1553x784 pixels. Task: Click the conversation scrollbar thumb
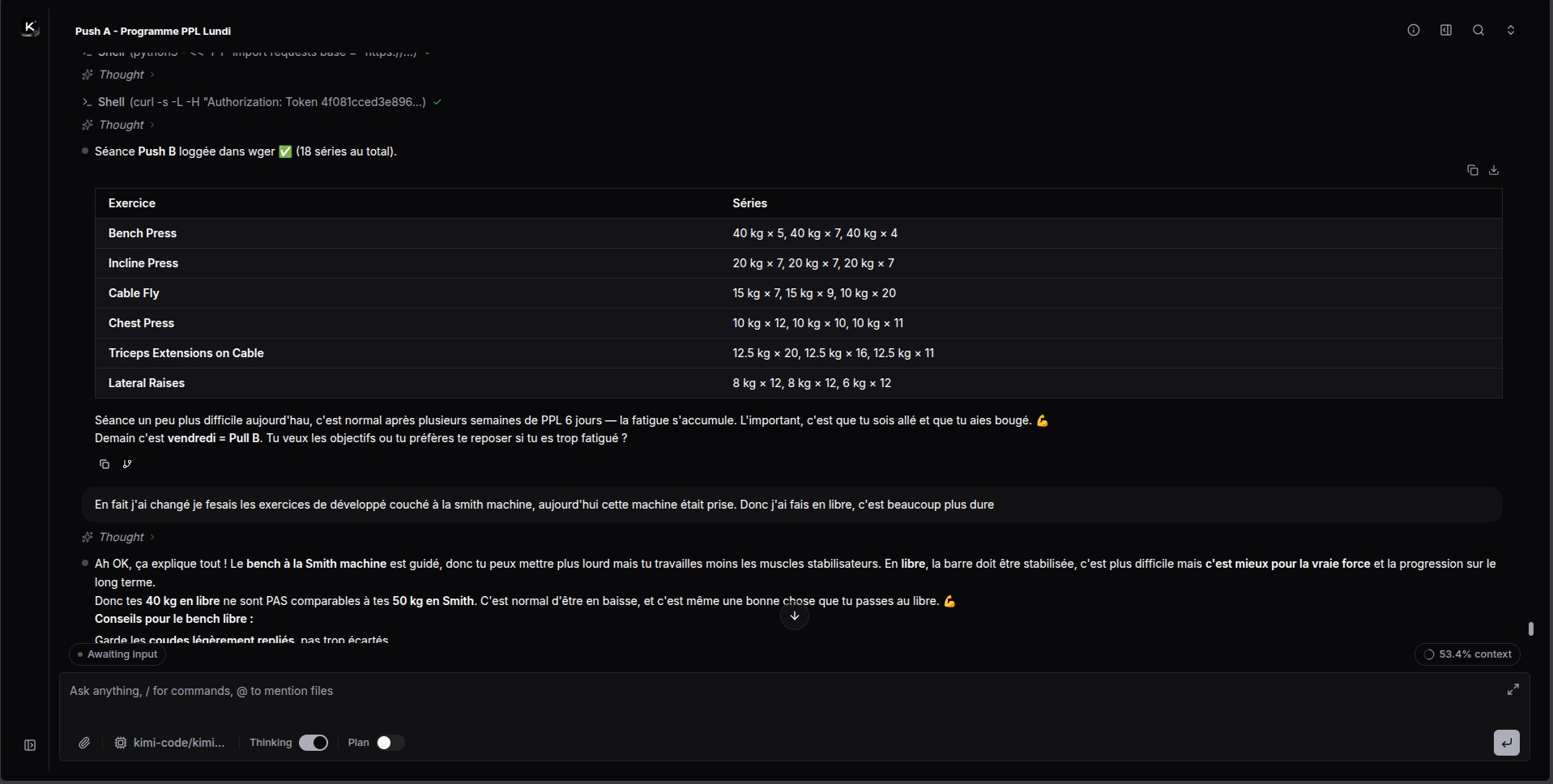(x=1530, y=628)
